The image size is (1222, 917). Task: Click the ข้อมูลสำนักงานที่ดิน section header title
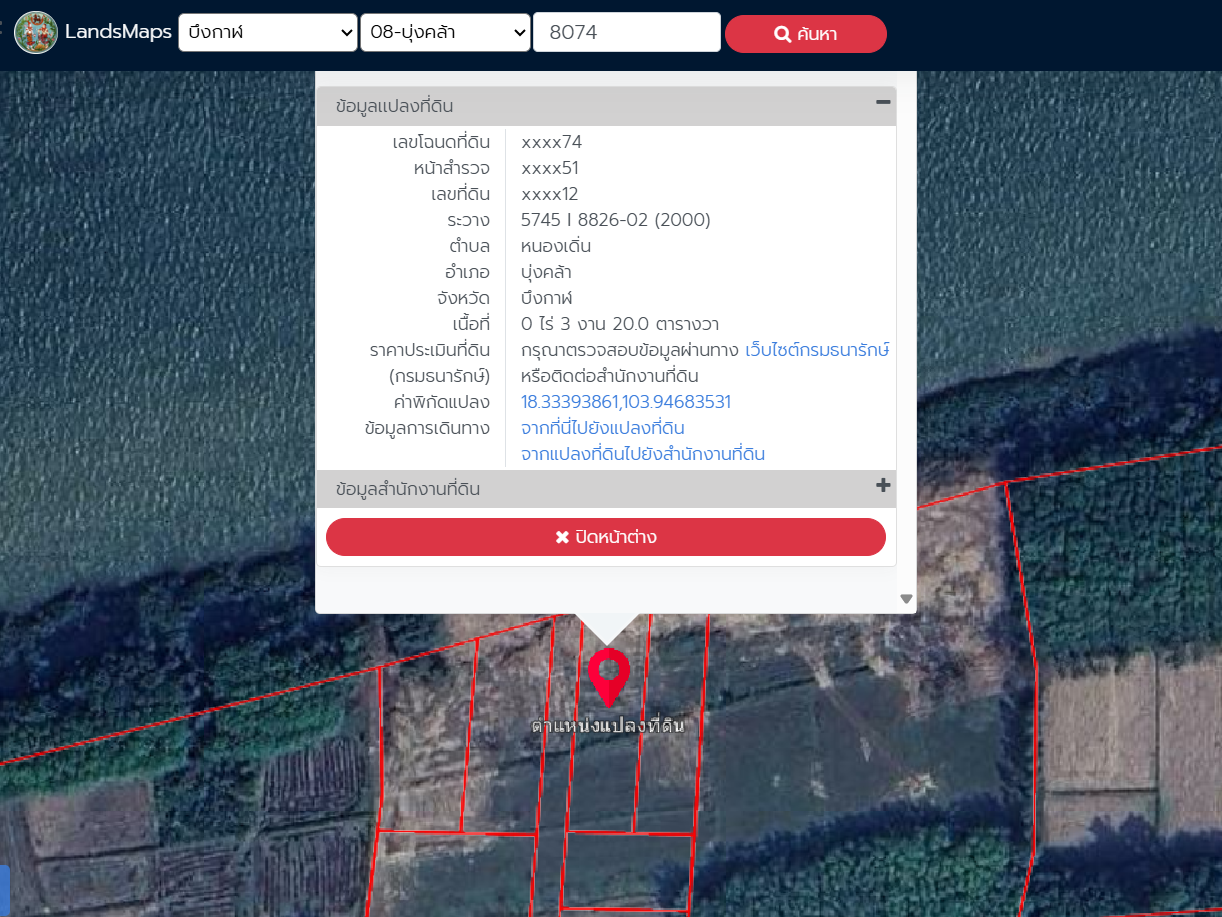[x=408, y=490]
